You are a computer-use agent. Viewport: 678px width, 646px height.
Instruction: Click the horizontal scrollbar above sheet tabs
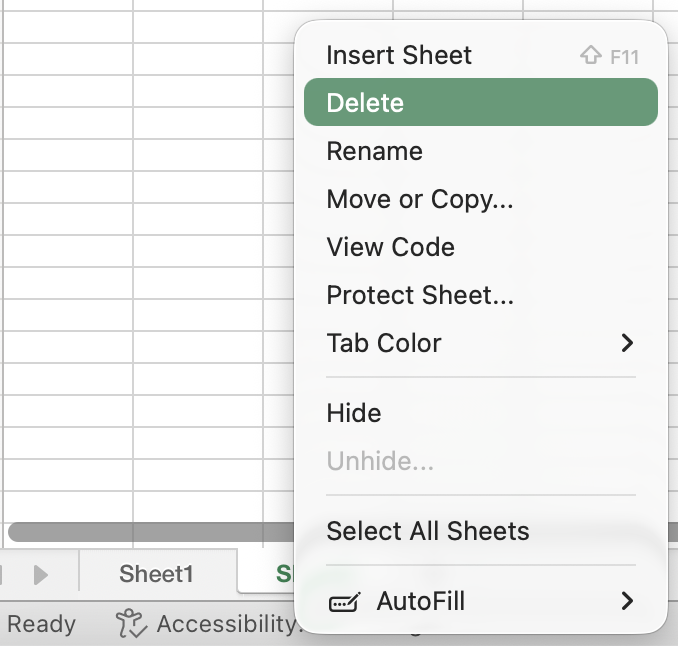pos(150,532)
